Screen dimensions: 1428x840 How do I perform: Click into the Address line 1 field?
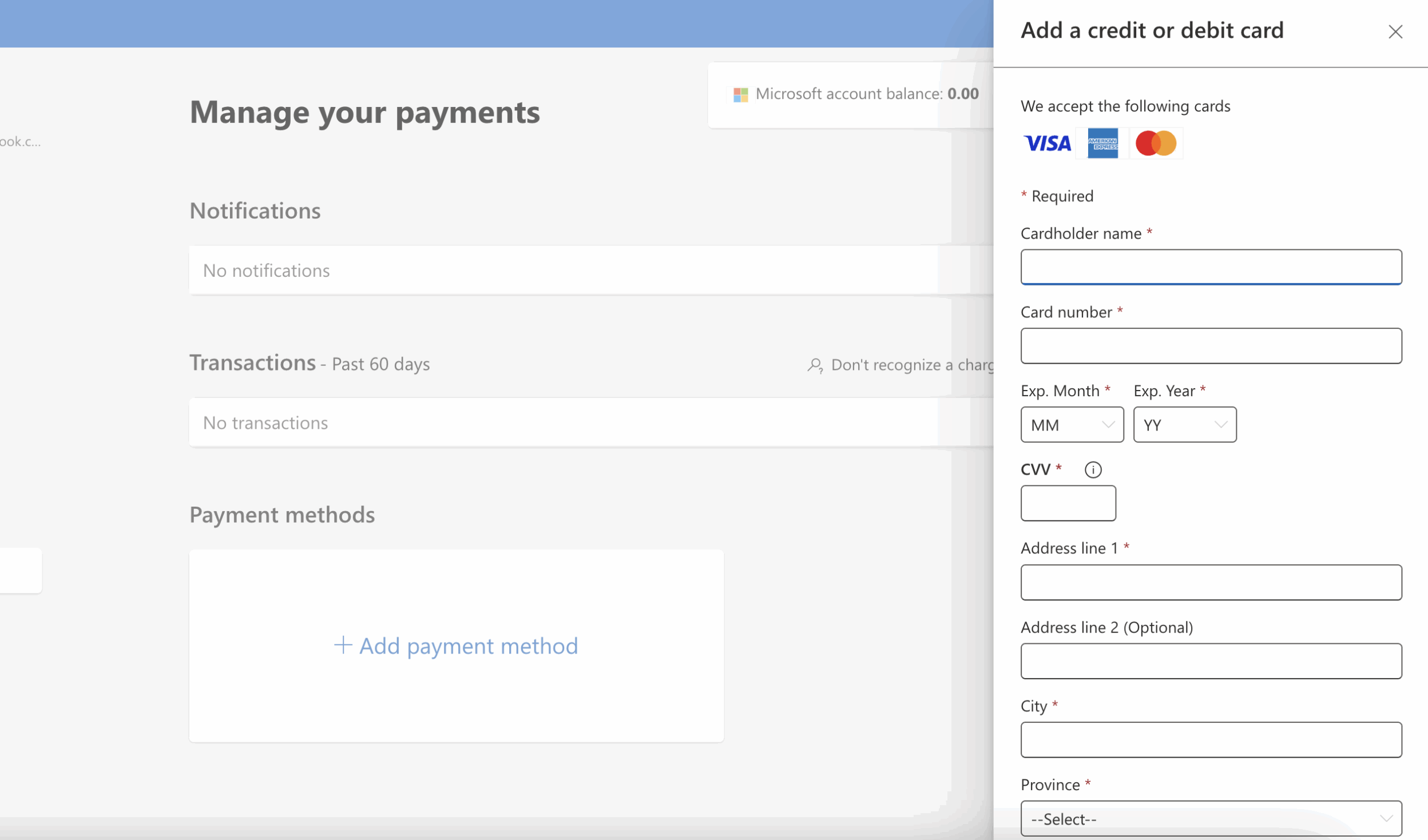[x=1211, y=582]
